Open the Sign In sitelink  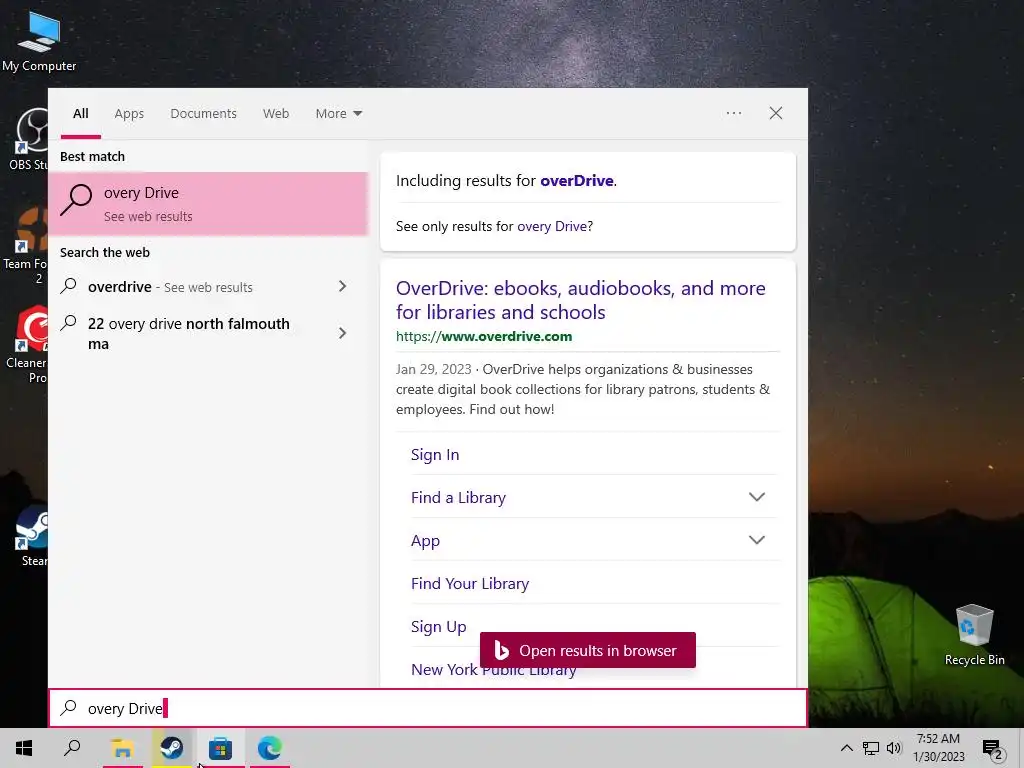point(435,455)
